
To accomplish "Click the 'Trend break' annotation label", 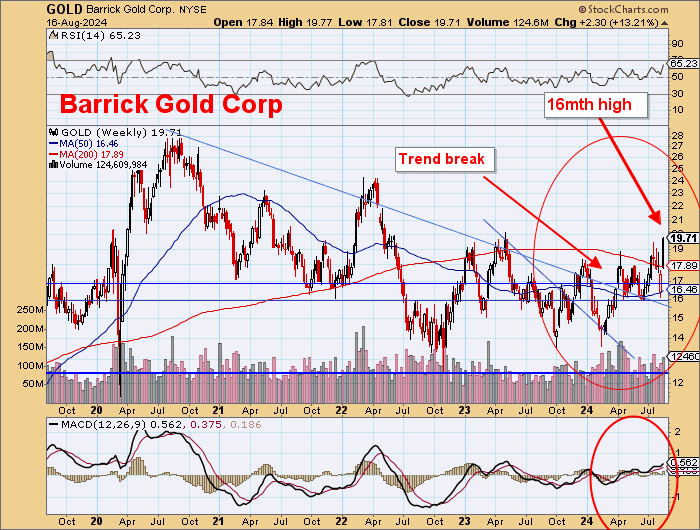I will pos(445,159).
